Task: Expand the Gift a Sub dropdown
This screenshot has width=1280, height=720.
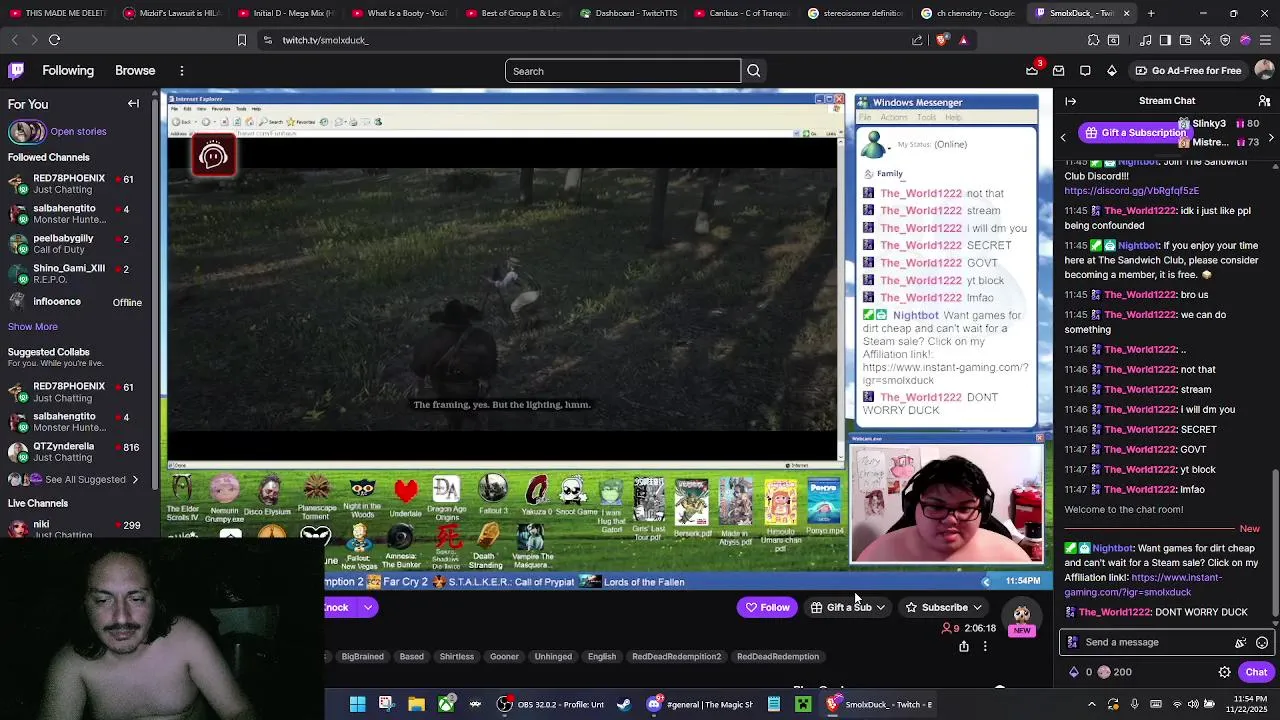Action: 880,607
